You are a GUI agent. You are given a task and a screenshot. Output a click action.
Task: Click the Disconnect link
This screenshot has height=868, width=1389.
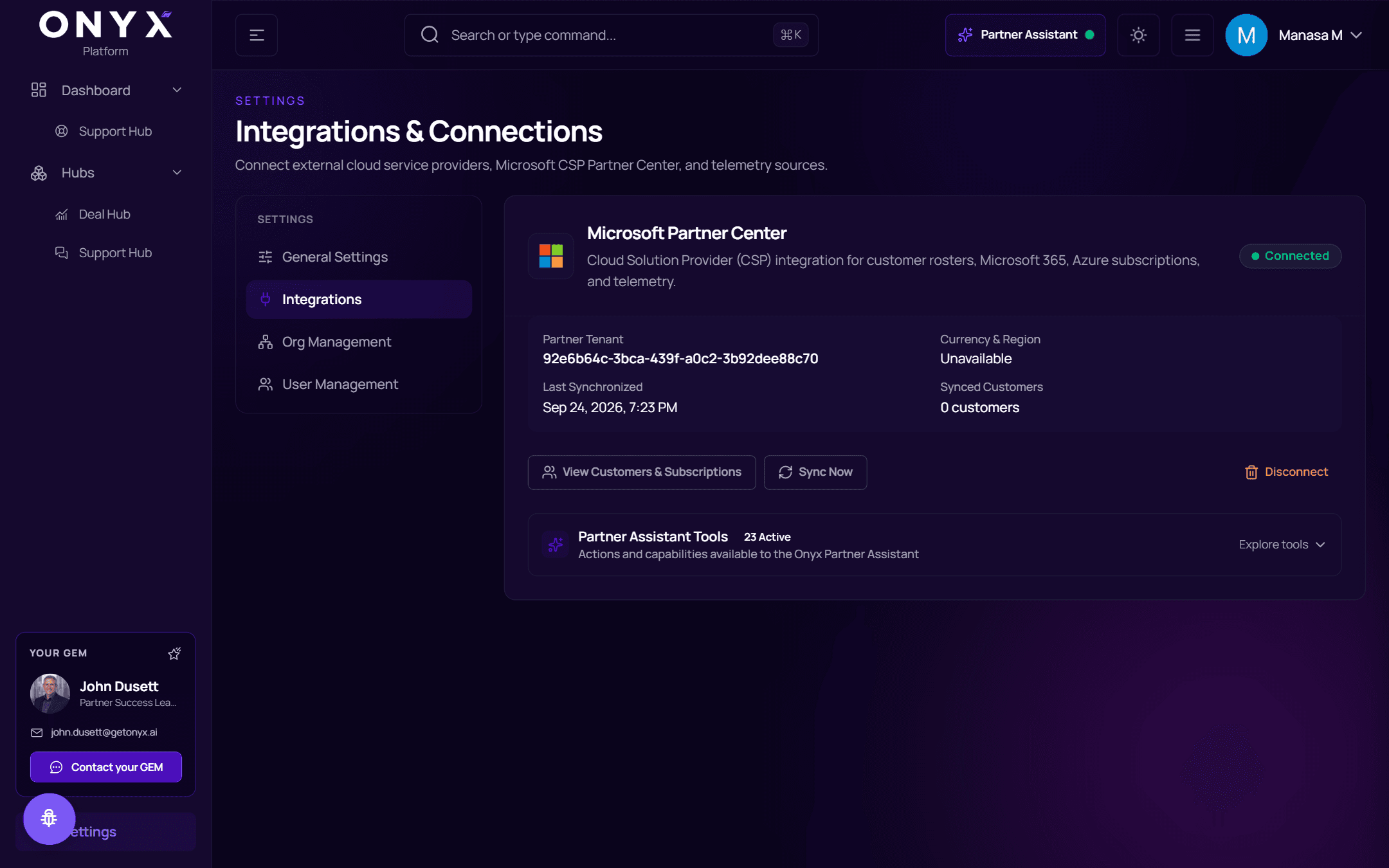point(1286,472)
